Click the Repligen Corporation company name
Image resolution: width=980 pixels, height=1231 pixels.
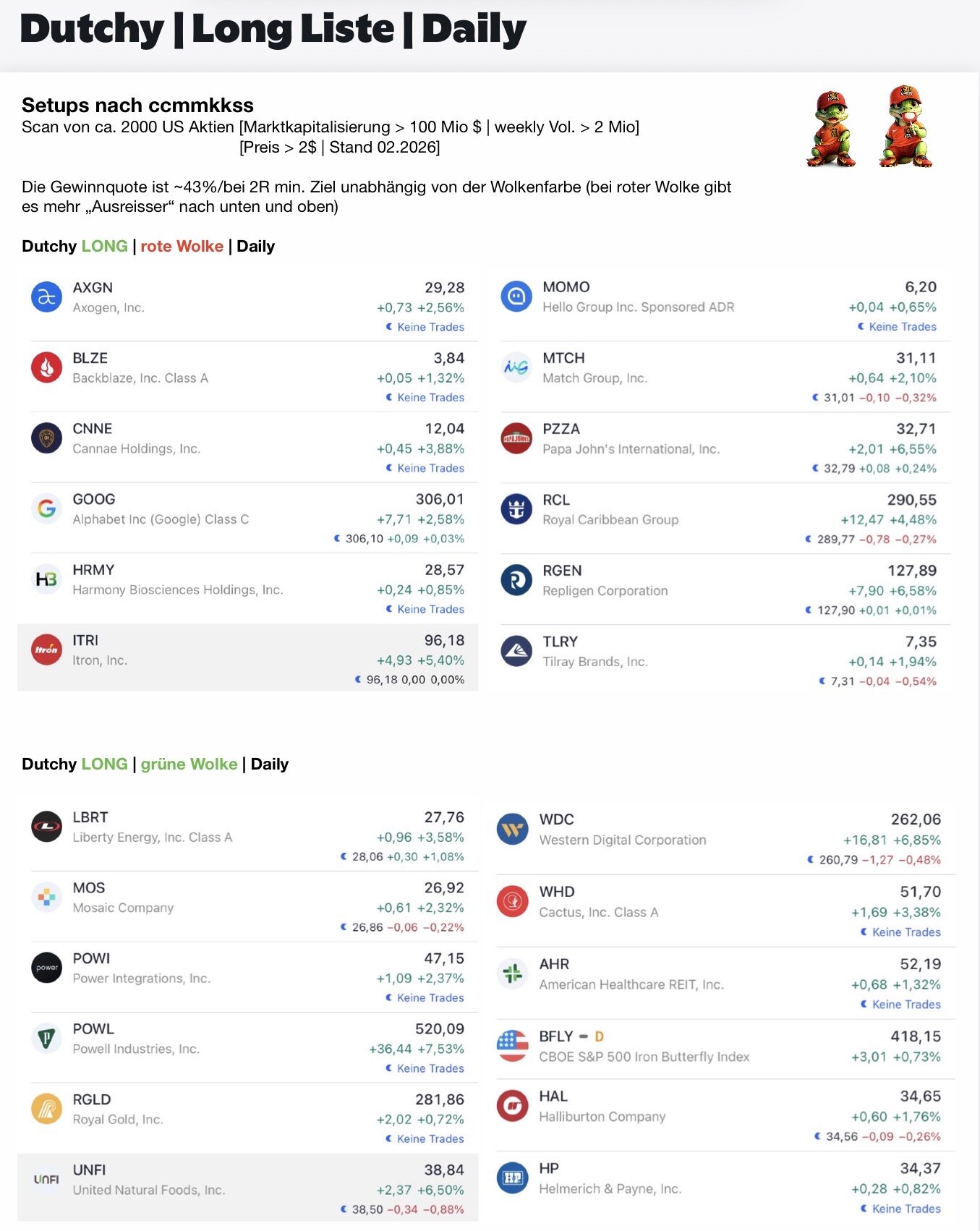(x=605, y=591)
